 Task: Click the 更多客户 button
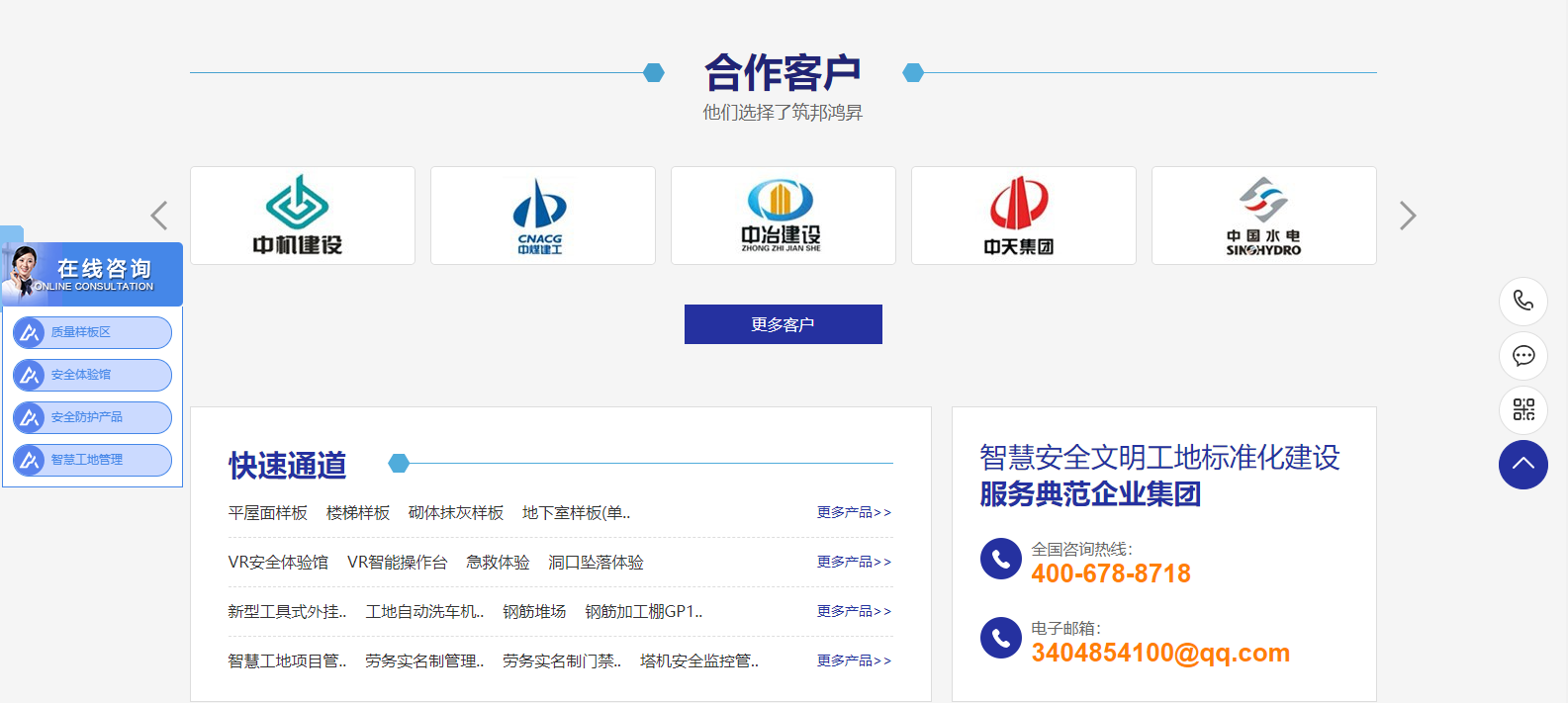tap(783, 324)
